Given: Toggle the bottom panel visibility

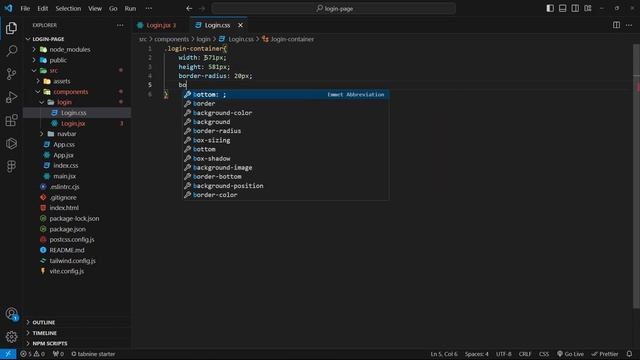Looking at the screenshot, I should (562, 8).
